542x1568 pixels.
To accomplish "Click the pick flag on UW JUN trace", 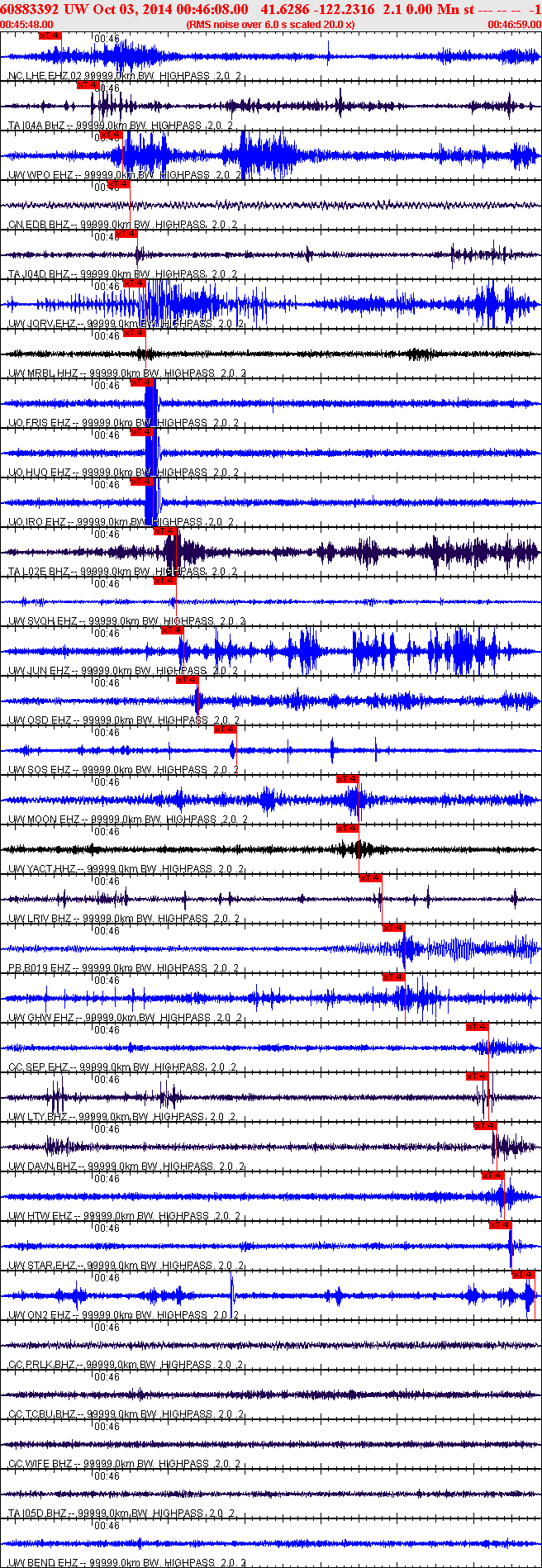I will (173, 630).
